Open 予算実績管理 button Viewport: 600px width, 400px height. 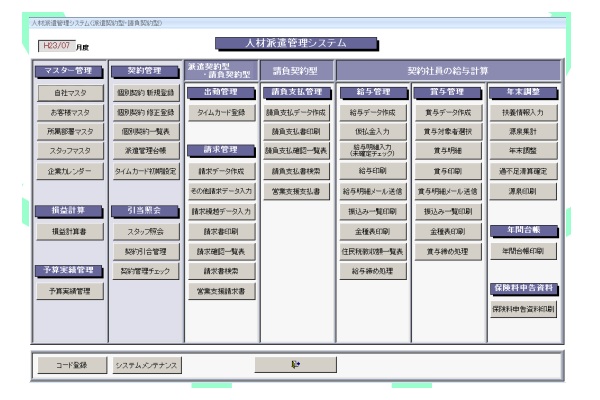[x=69, y=291]
